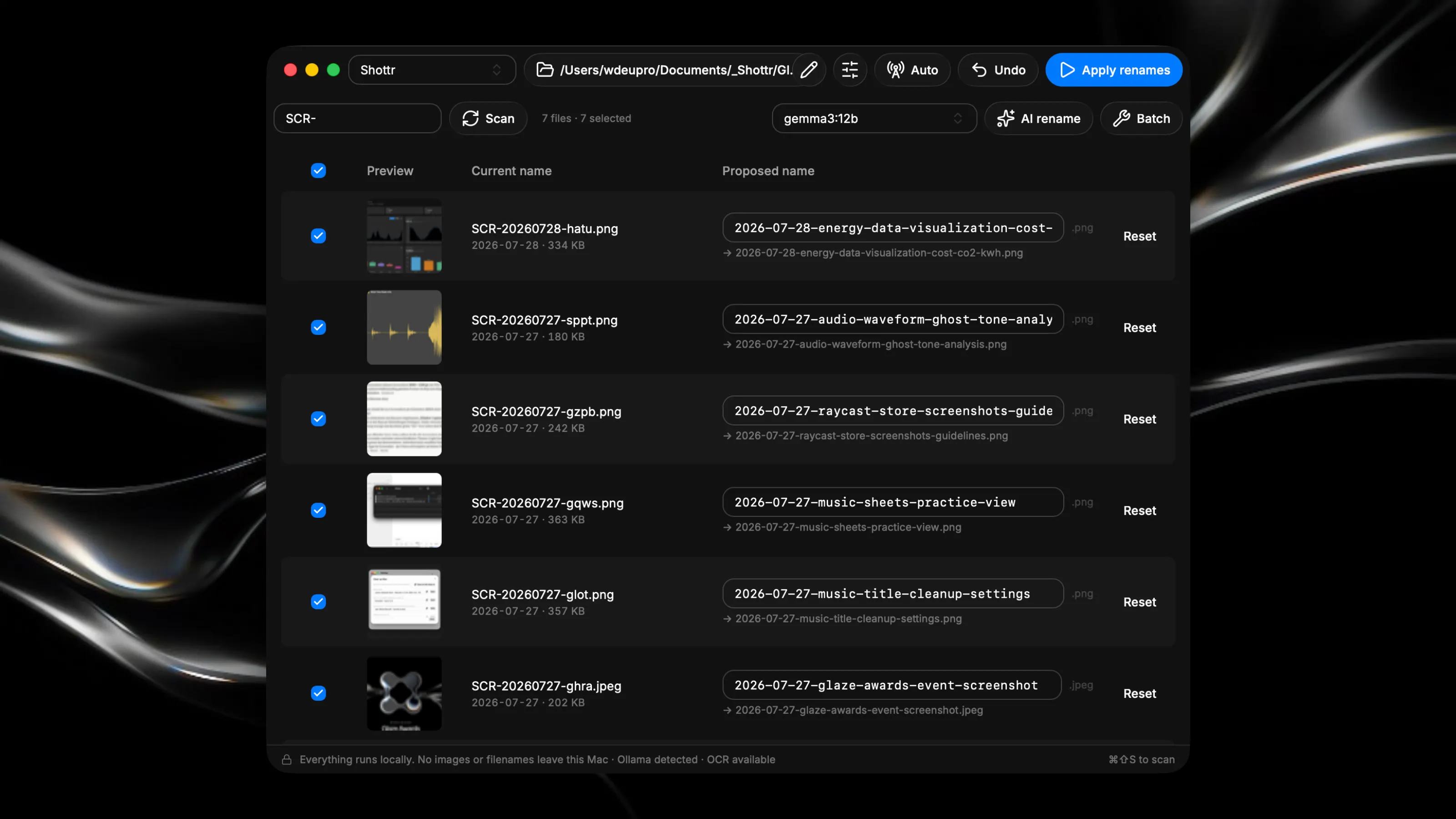Viewport: 1456px width, 819px height.
Task: Toggle Auto watch mode
Action: [x=912, y=70]
